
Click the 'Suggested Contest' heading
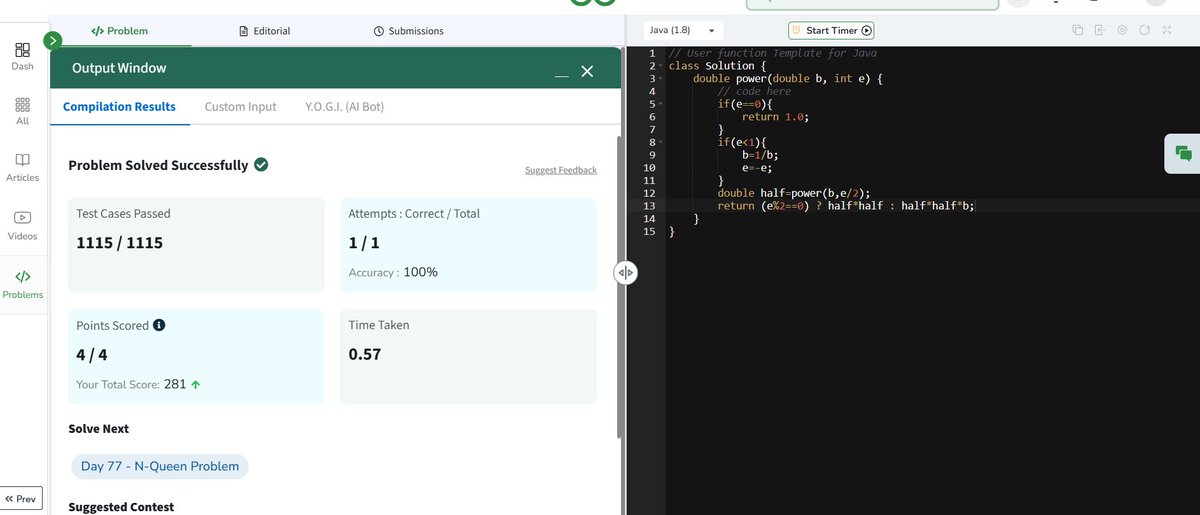click(x=121, y=507)
